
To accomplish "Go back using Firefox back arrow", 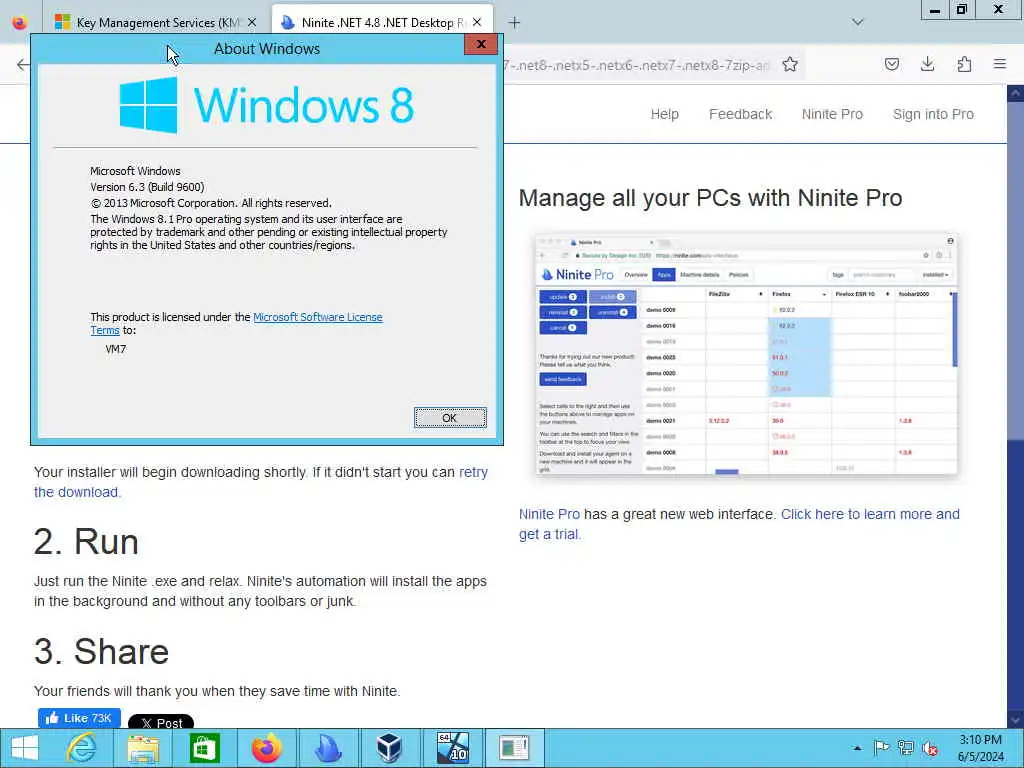I will pyautogui.click(x=23, y=64).
